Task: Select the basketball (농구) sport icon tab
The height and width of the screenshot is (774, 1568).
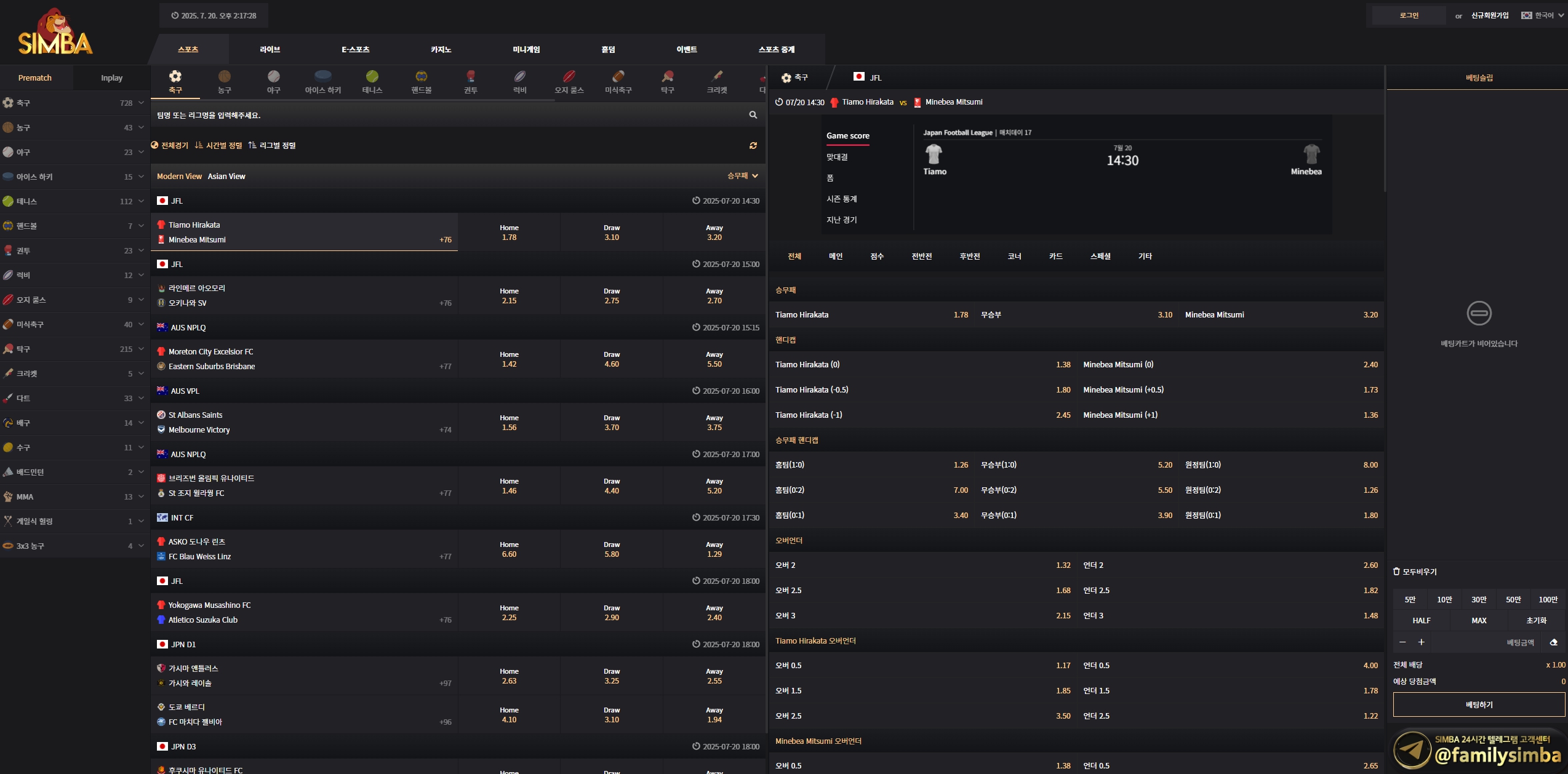Action: tap(225, 82)
